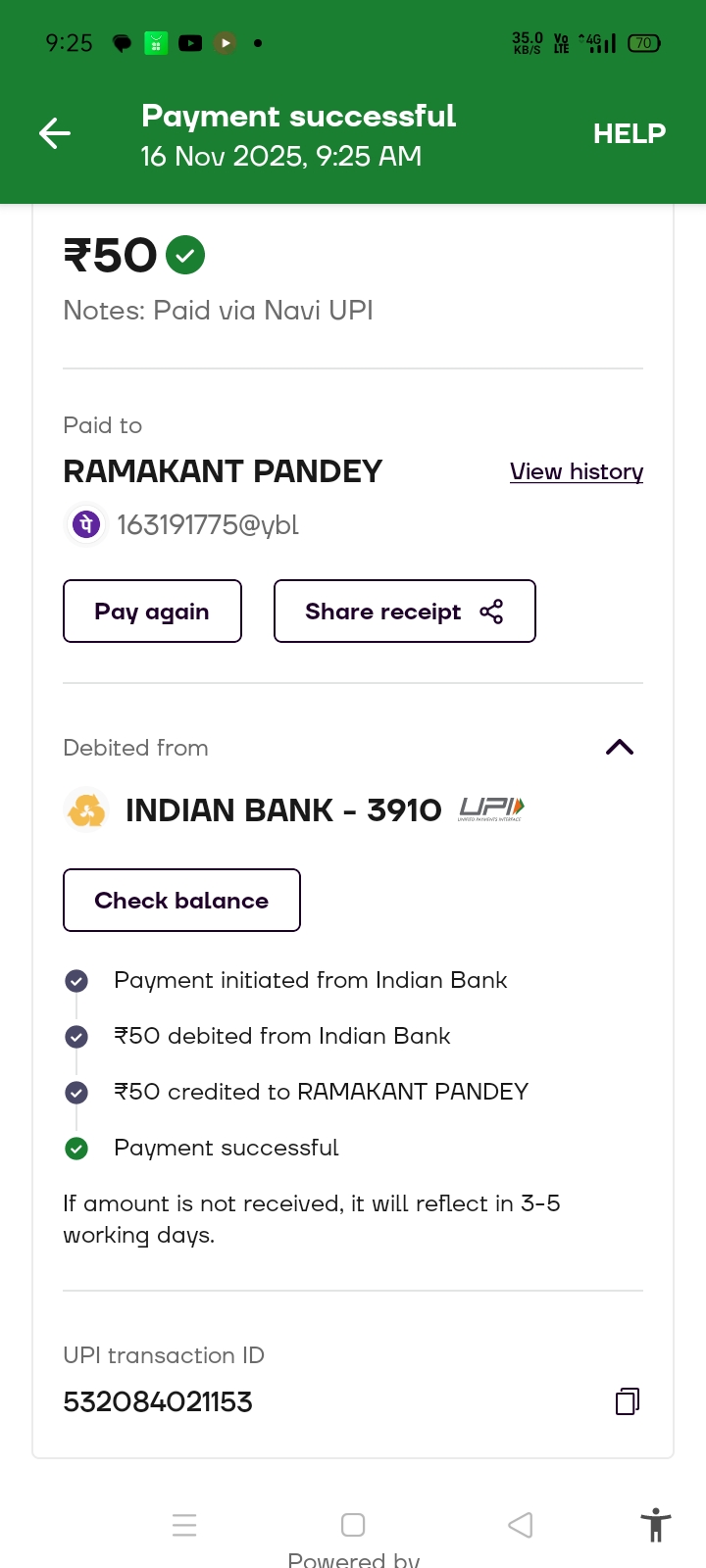Tap the UPI logo next to bank name
Viewport: 706px width, 1568px height.
pos(491,809)
